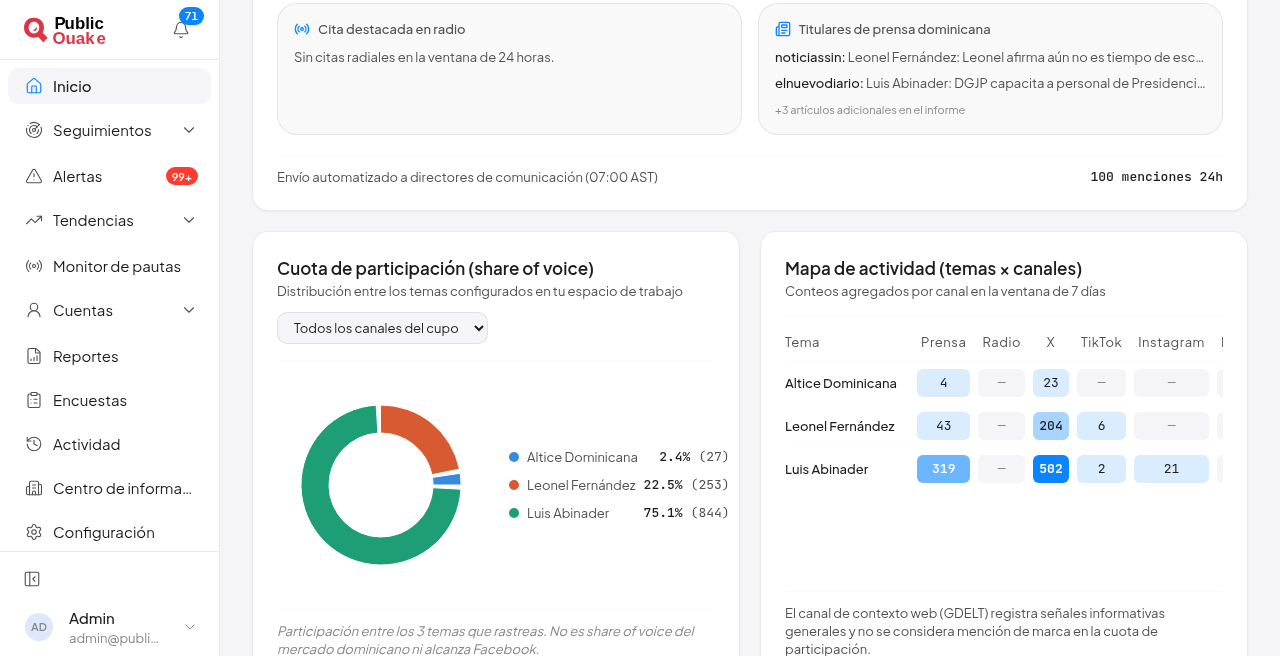1280x656 pixels.
Task: Click the orange Leonel Fernández legend dot
Action: point(514,485)
